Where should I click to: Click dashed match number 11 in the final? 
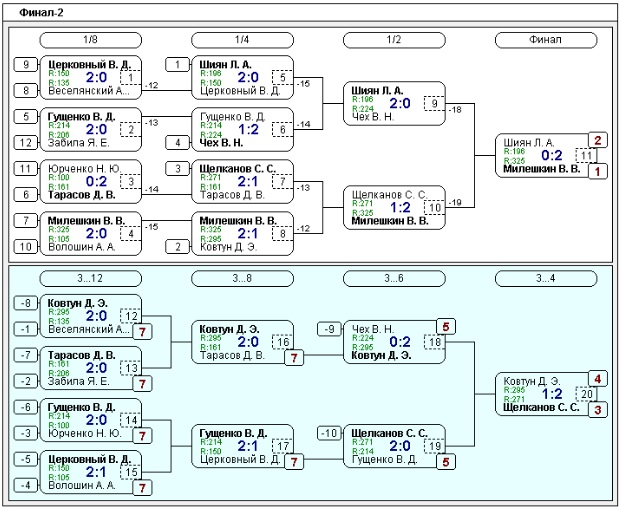coord(586,156)
